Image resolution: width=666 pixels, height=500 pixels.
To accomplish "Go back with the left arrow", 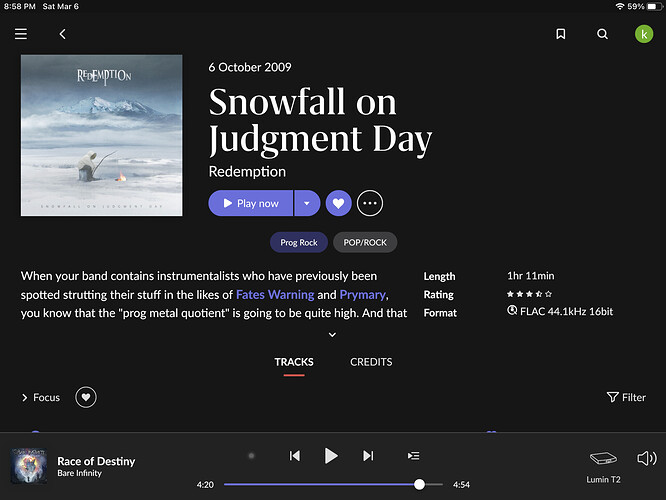I will 62,34.
